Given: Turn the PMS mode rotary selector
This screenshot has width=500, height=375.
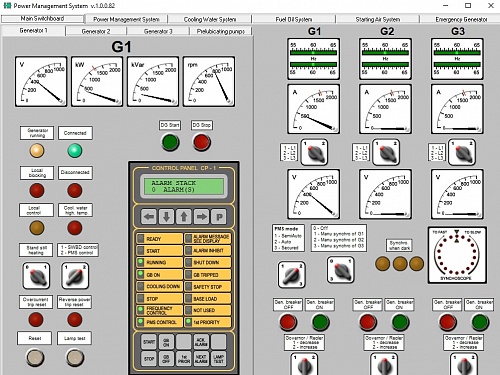Looking at the screenshot, I should tap(292, 274).
